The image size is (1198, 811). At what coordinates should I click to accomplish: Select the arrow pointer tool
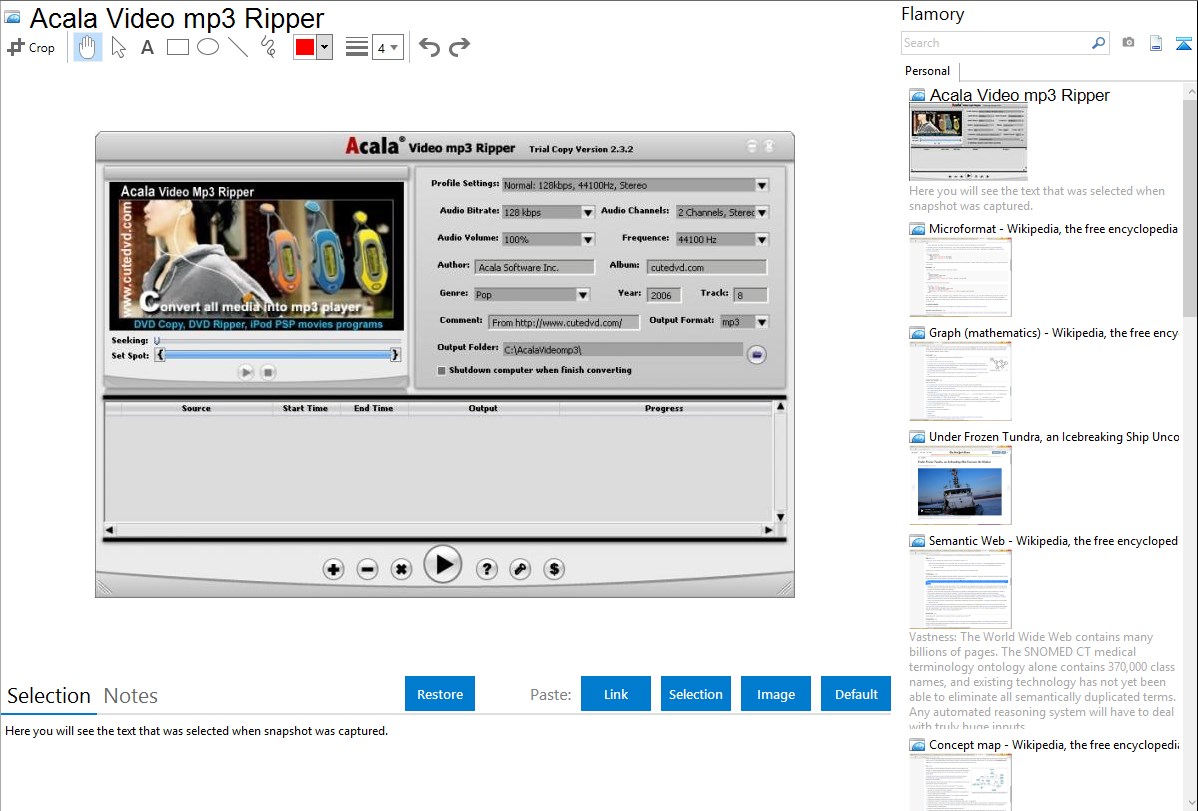tap(118, 47)
